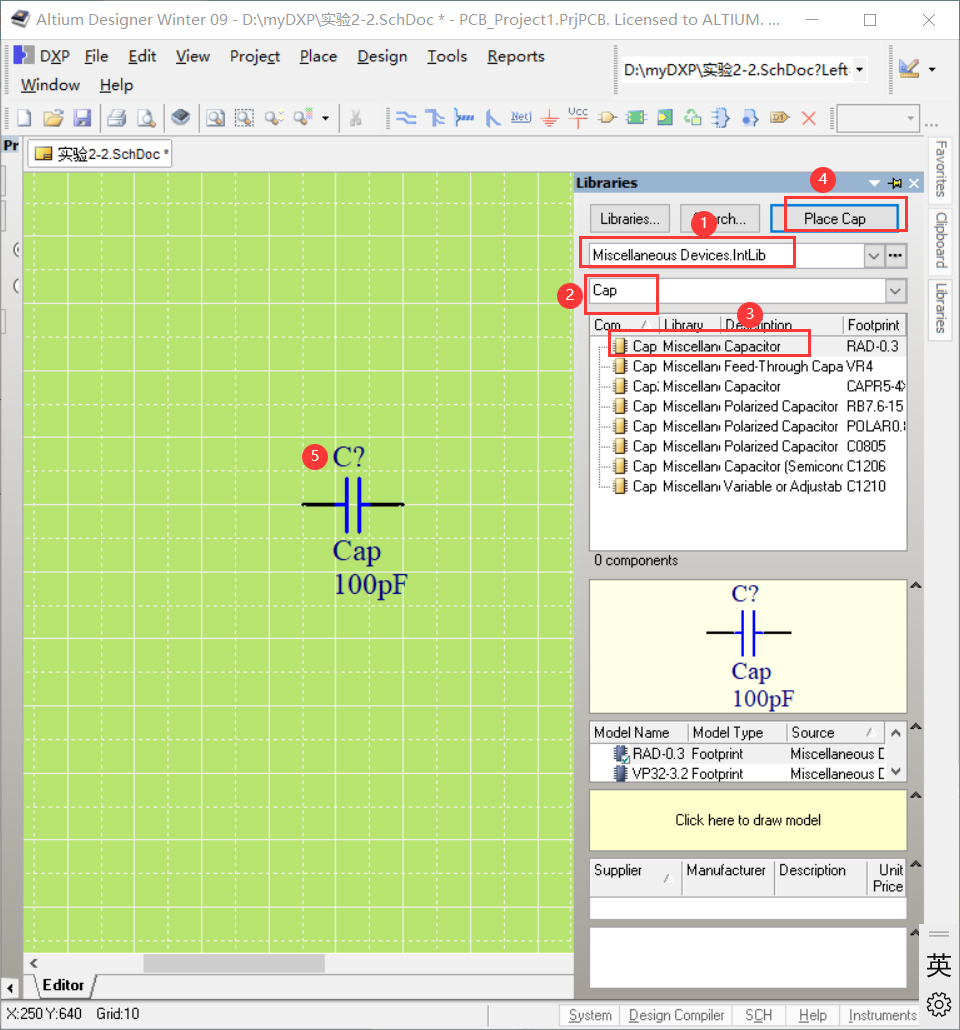This screenshot has width=960, height=1030.
Task: Click the Instruments status bar button
Action: [881, 1015]
